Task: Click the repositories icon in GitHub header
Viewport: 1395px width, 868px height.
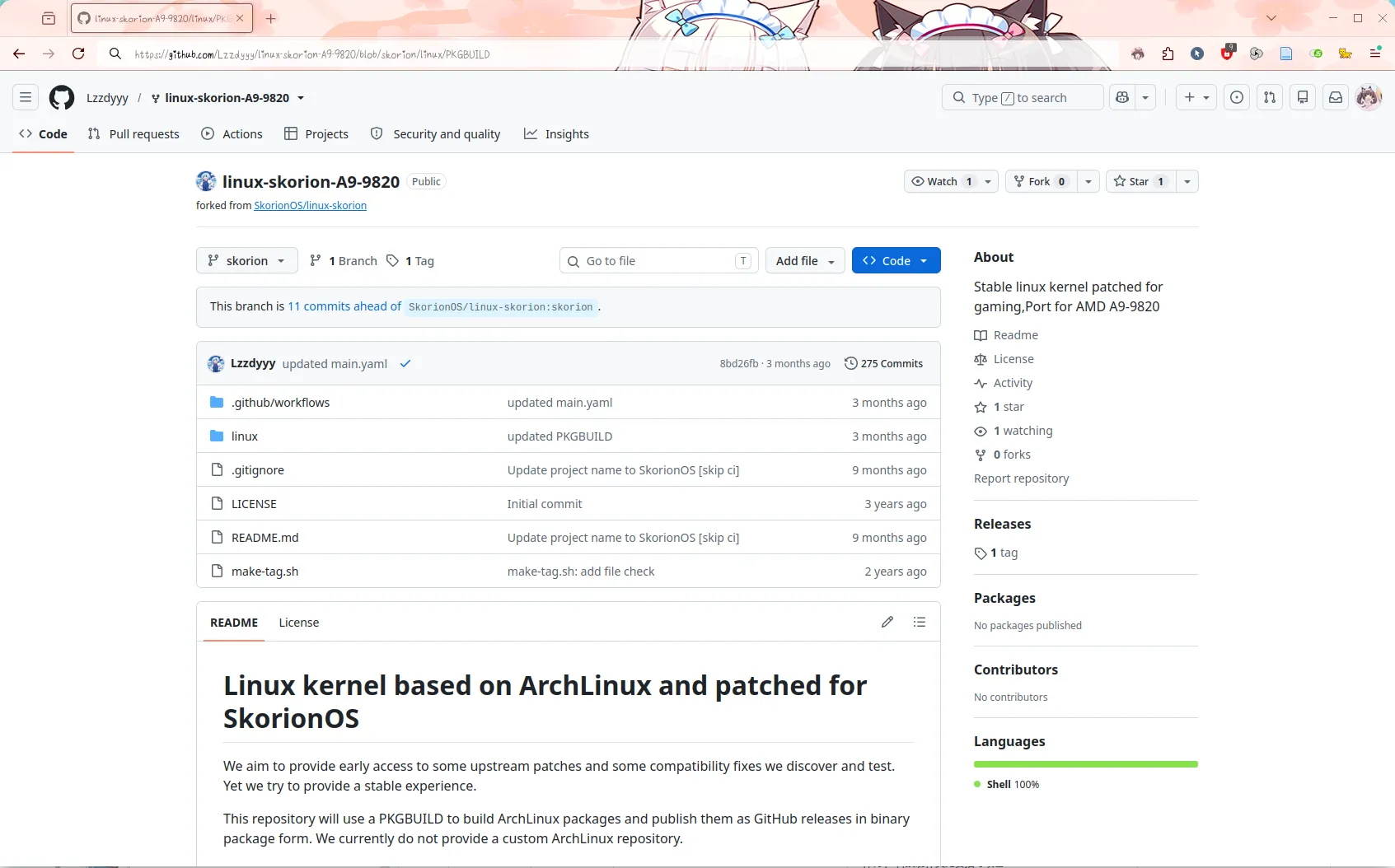Action: (x=1303, y=97)
